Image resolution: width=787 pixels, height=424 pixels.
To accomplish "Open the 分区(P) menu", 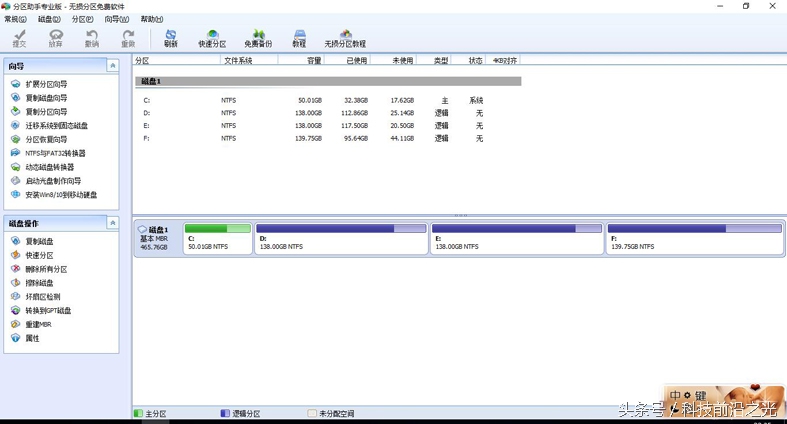I will [82, 19].
